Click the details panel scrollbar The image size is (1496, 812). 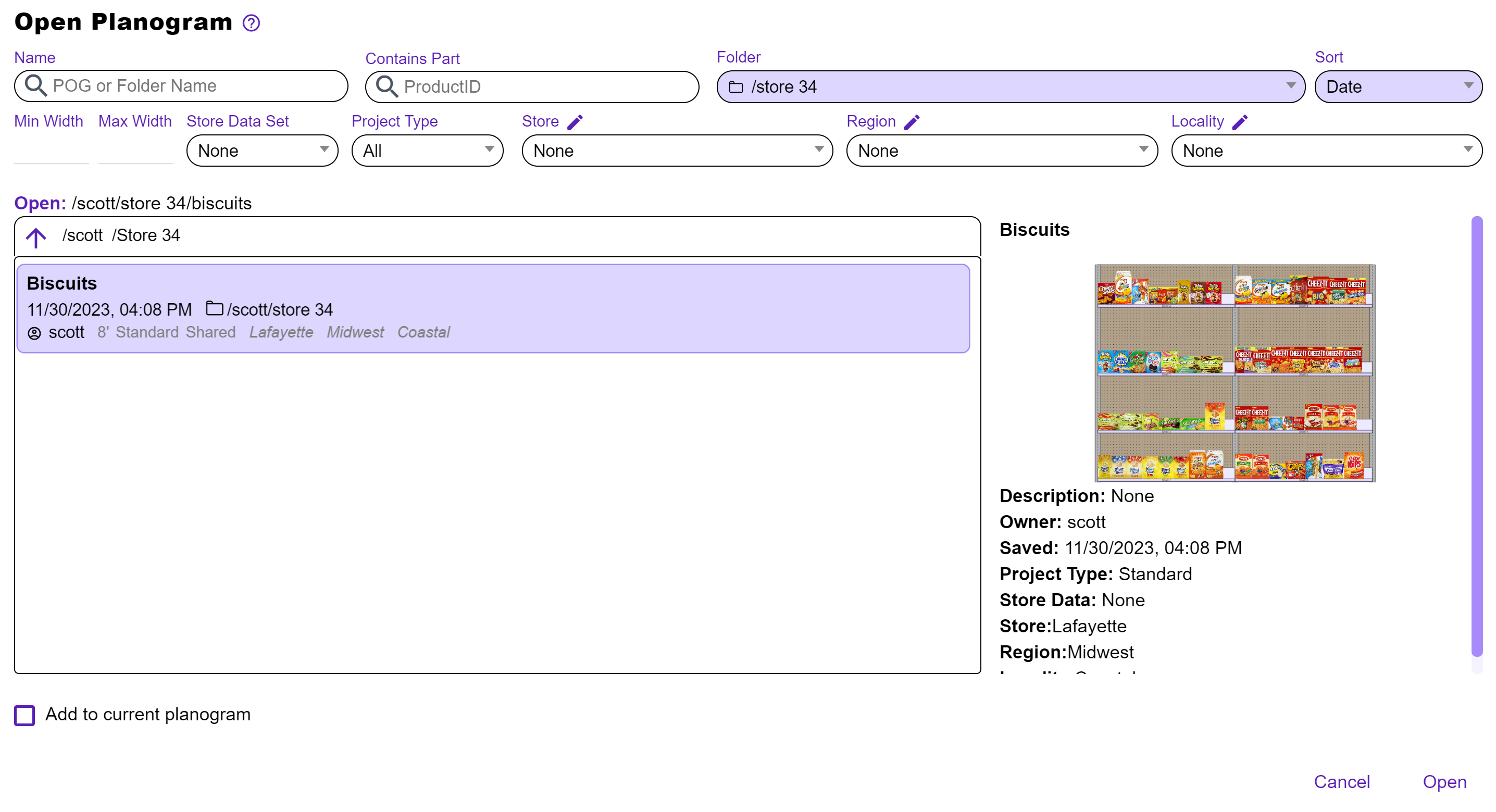pos(1476,435)
